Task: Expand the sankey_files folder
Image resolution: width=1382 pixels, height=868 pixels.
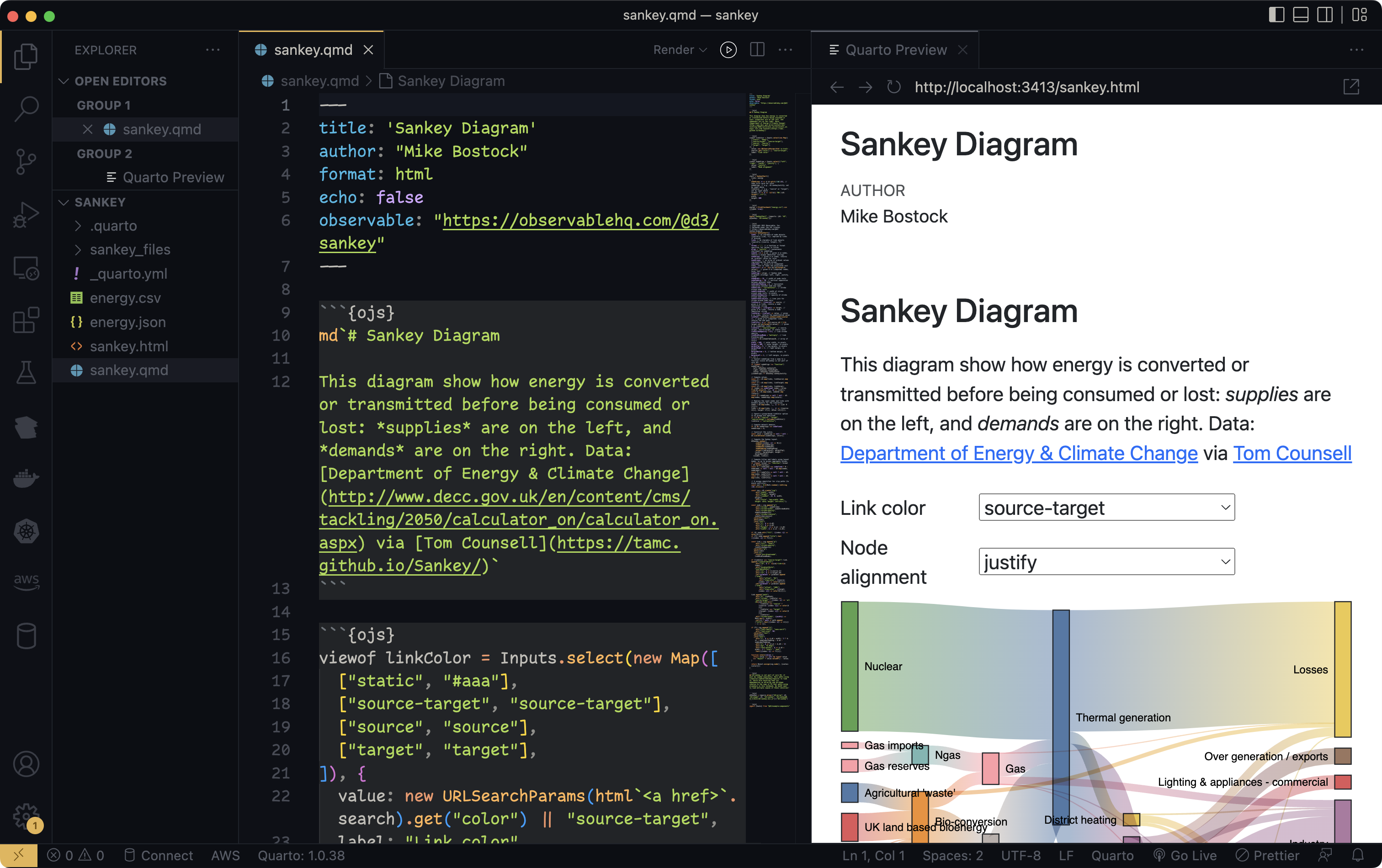Action: [x=130, y=249]
